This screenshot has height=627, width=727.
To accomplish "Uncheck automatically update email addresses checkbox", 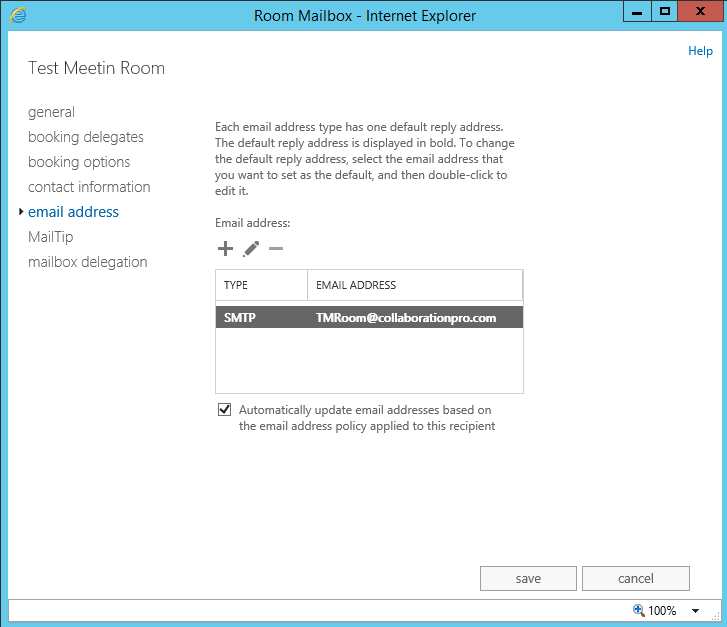I will (x=224, y=409).
